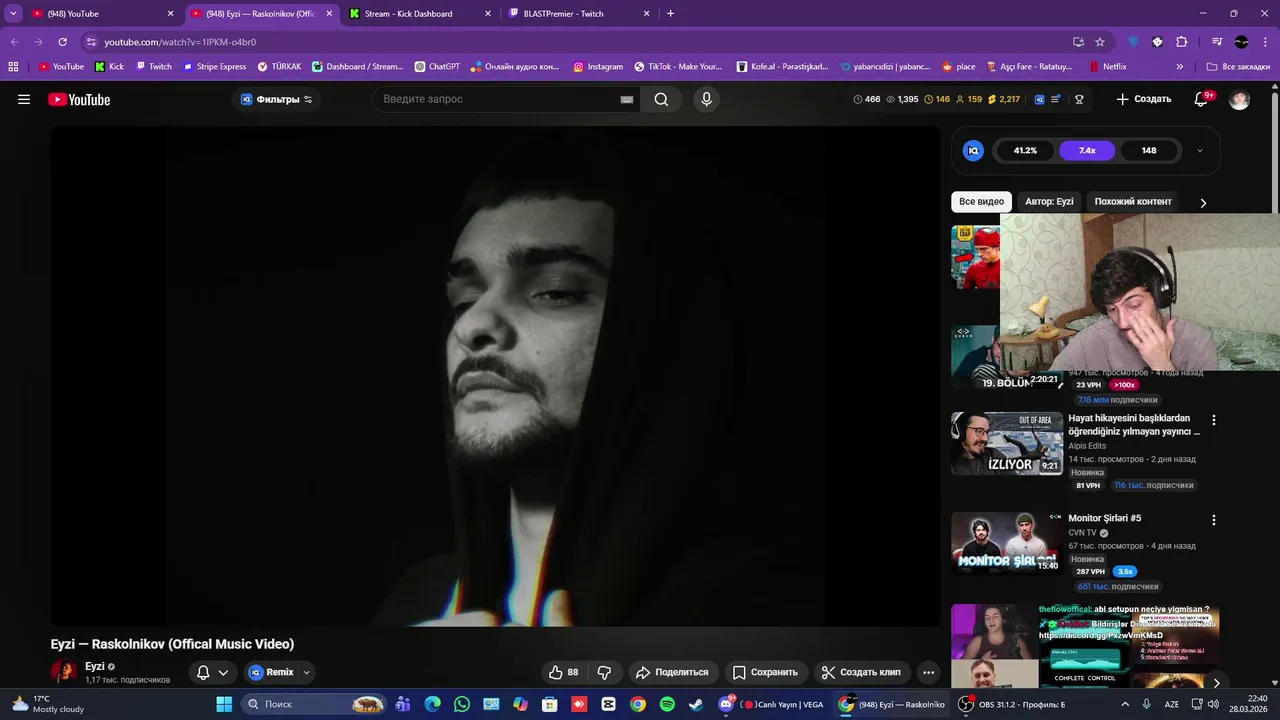This screenshot has height=720, width=1280.
Task: Show hidden system tray icons chevron
Action: 1123,704
